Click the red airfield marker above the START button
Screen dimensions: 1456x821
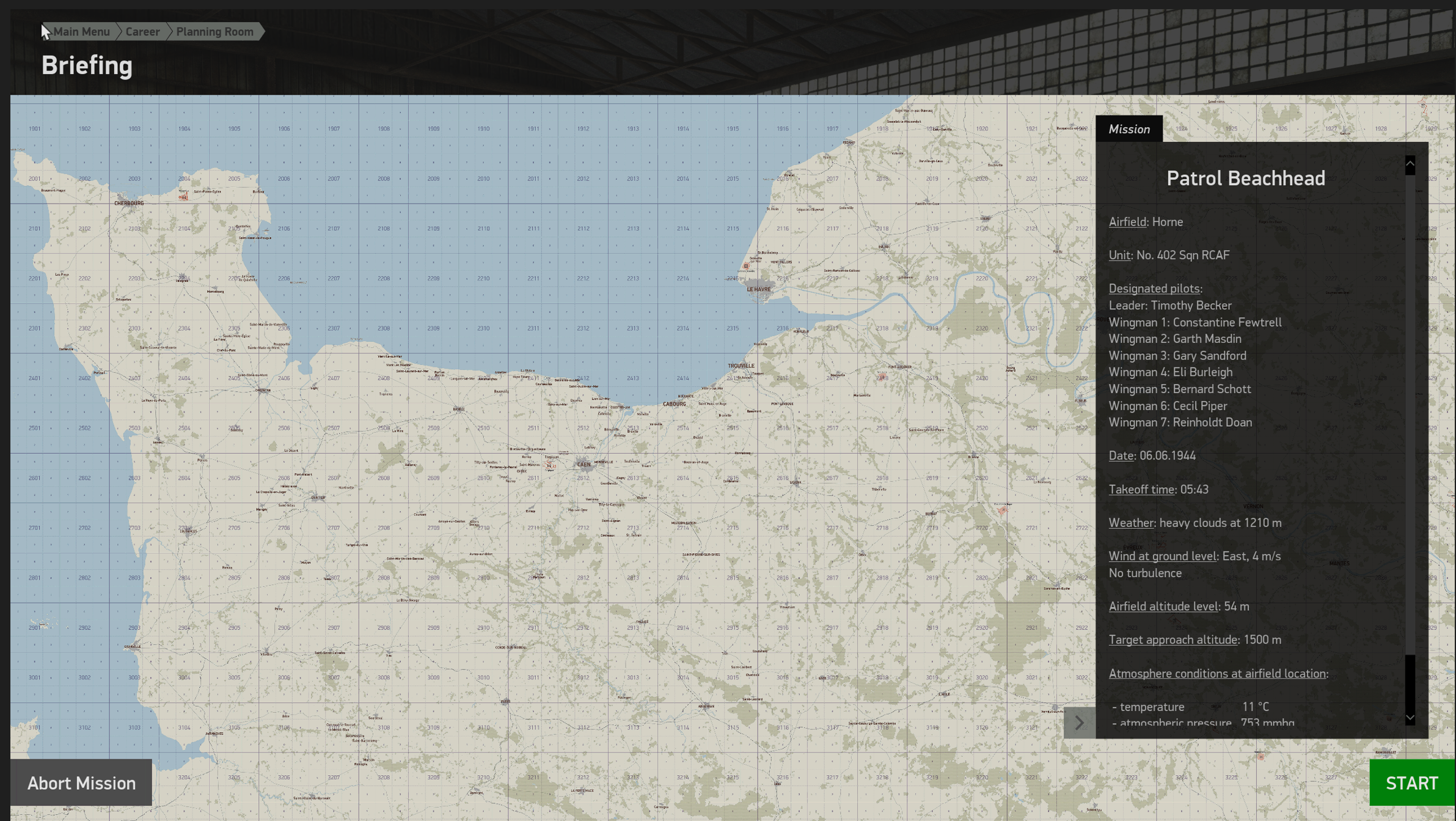point(1260,756)
